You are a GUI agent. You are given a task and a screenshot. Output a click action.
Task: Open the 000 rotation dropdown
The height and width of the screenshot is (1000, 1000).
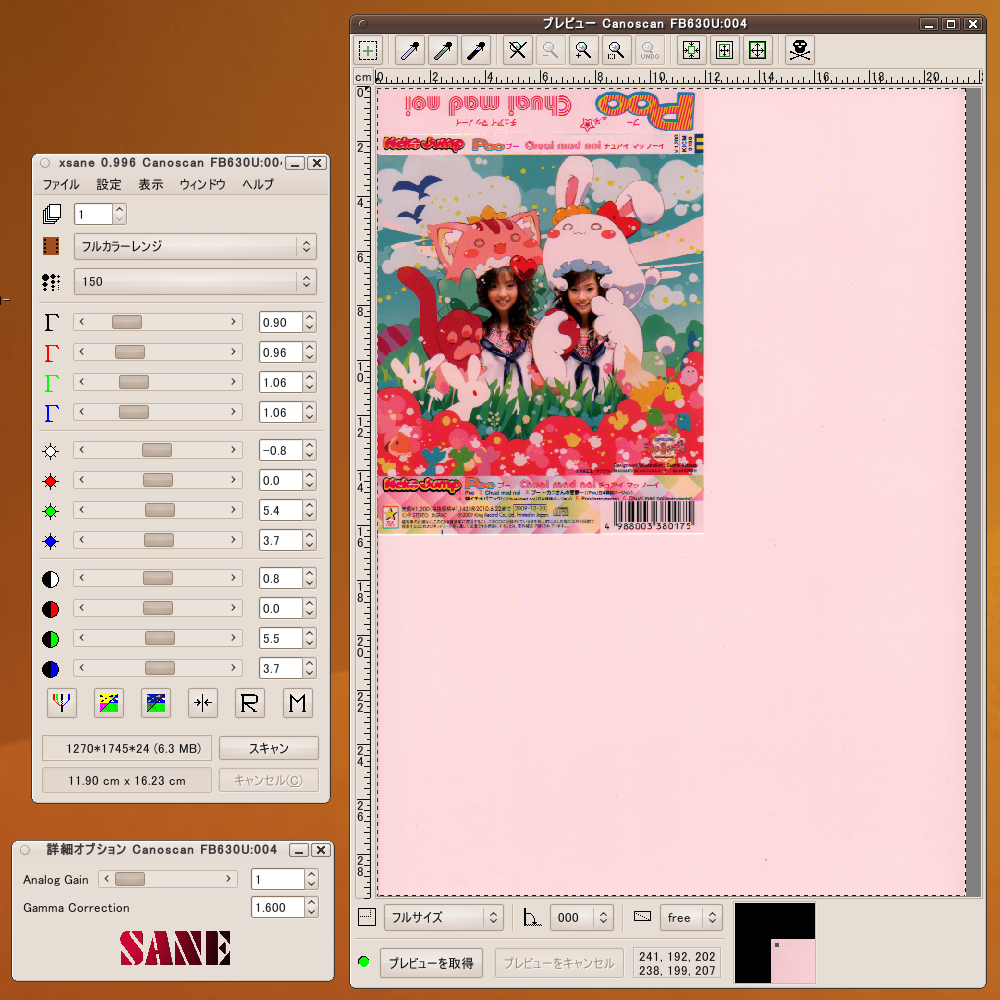(582, 917)
